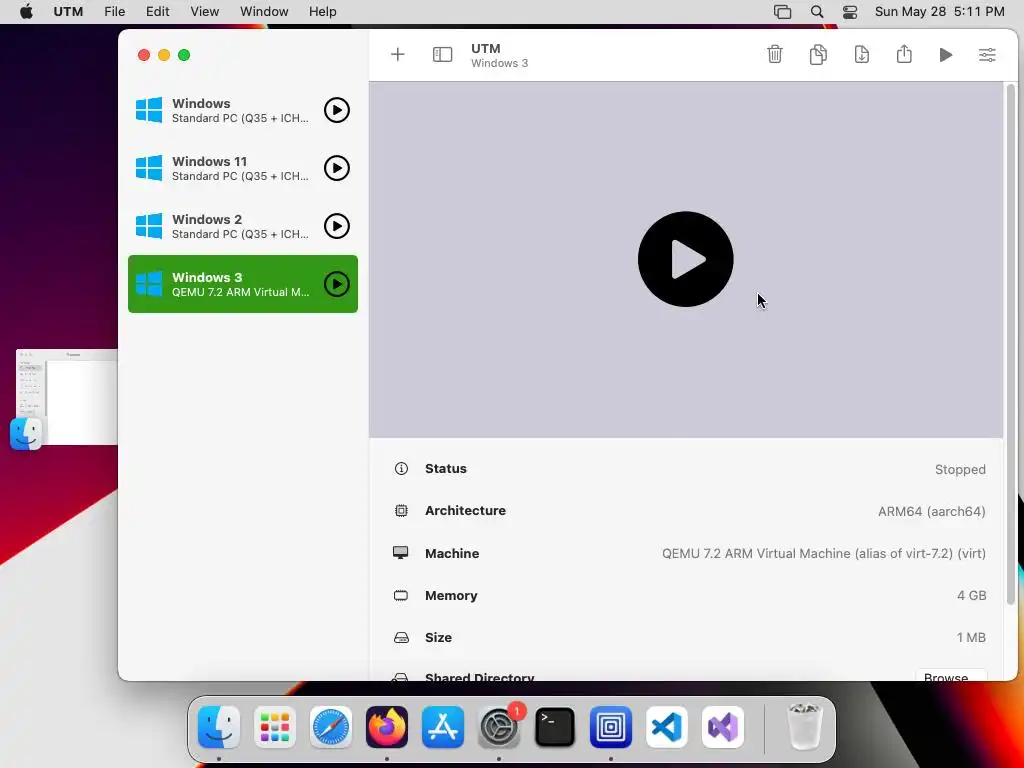Click the ARM64 (aarch64) architecture value
1024x768 pixels.
[931, 511]
